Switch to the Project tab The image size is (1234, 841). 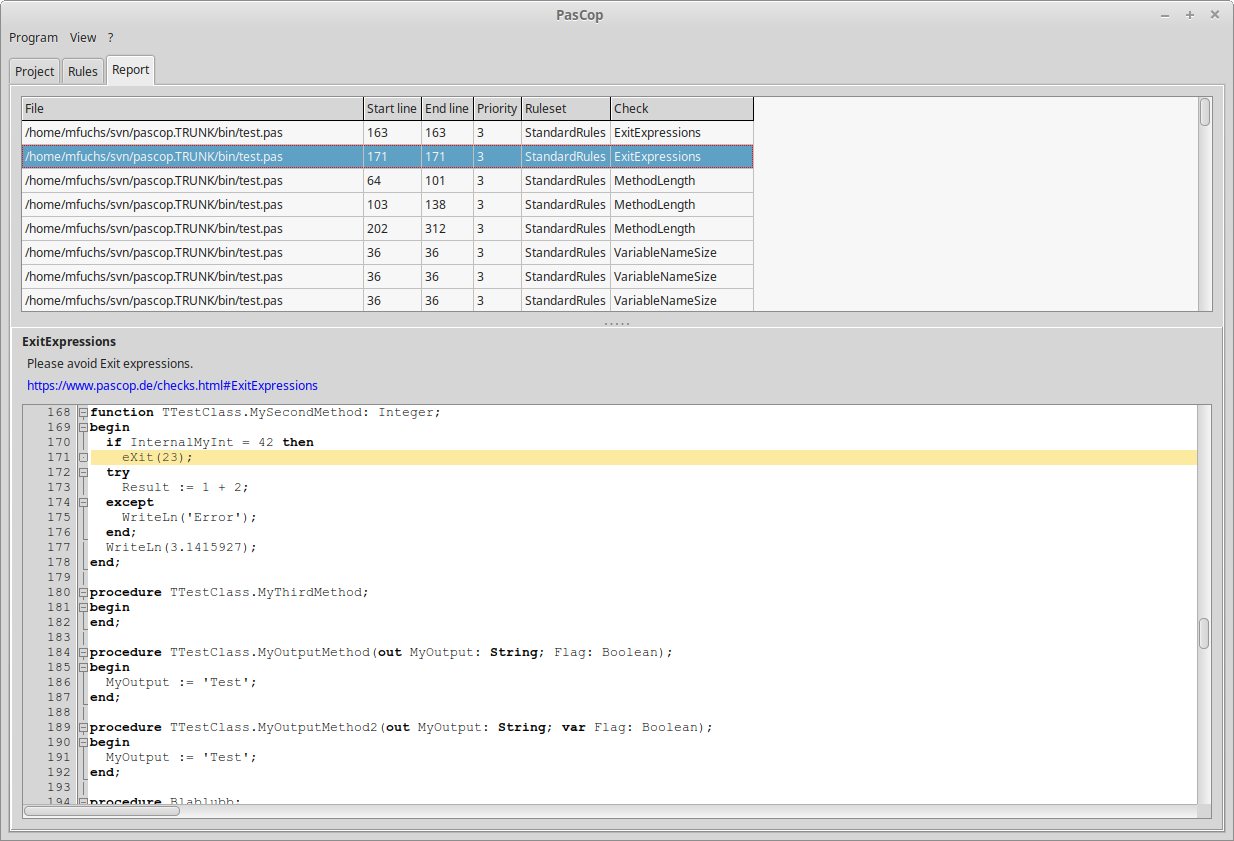coord(35,72)
